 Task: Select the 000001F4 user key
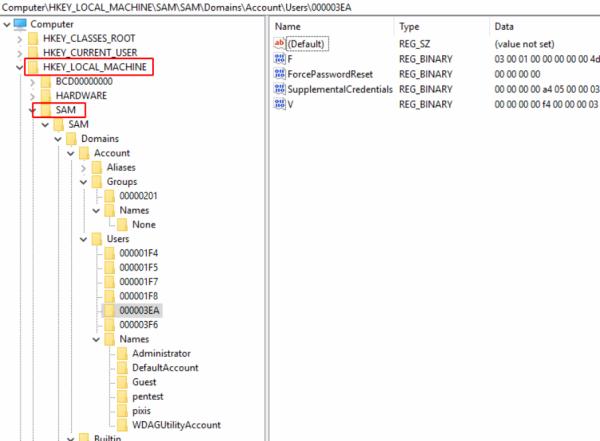pyautogui.click(x=138, y=254)
